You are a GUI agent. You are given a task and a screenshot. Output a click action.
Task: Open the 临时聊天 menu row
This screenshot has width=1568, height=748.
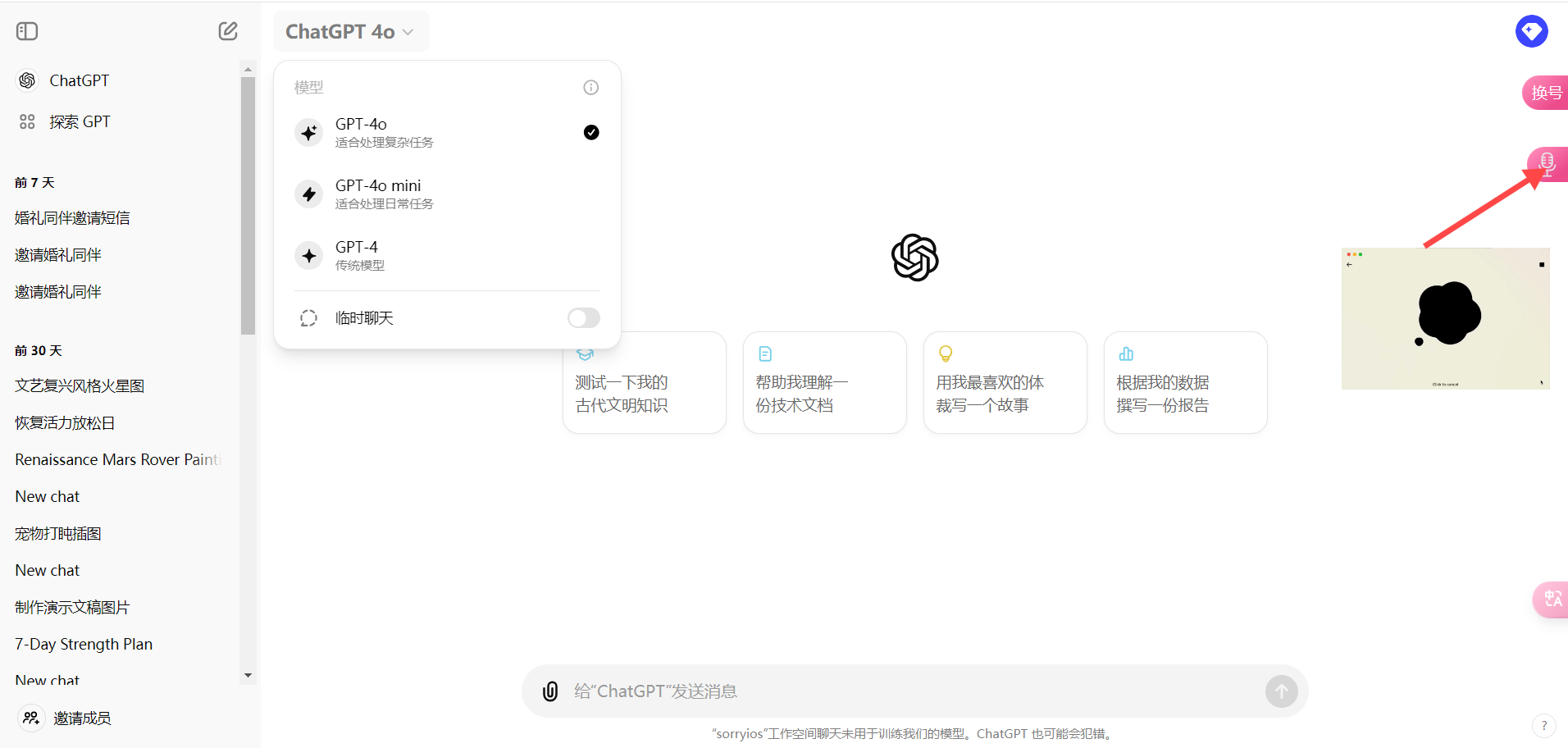pyautogui.click(x=447, y=318)
